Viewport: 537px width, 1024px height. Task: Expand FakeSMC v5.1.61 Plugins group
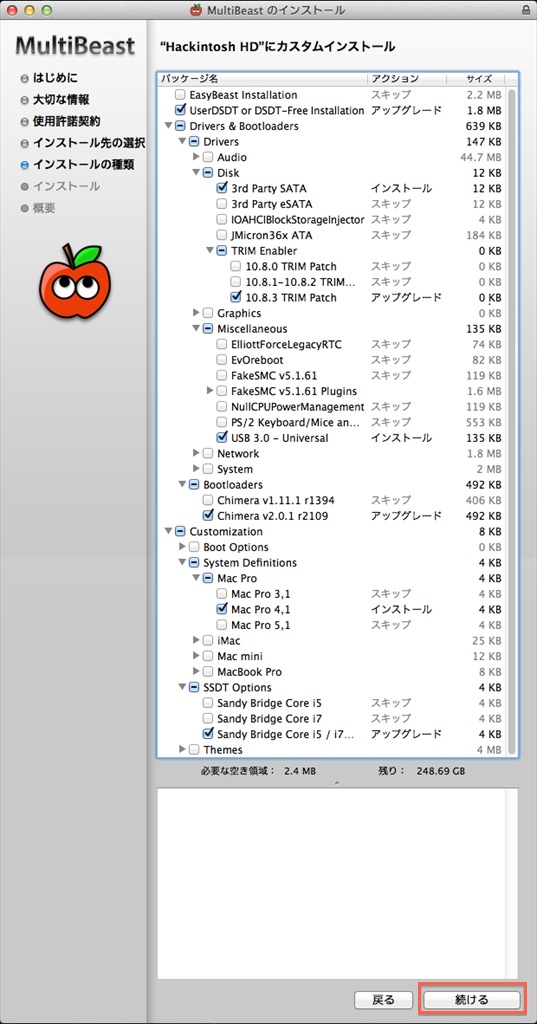pos(210,391)
